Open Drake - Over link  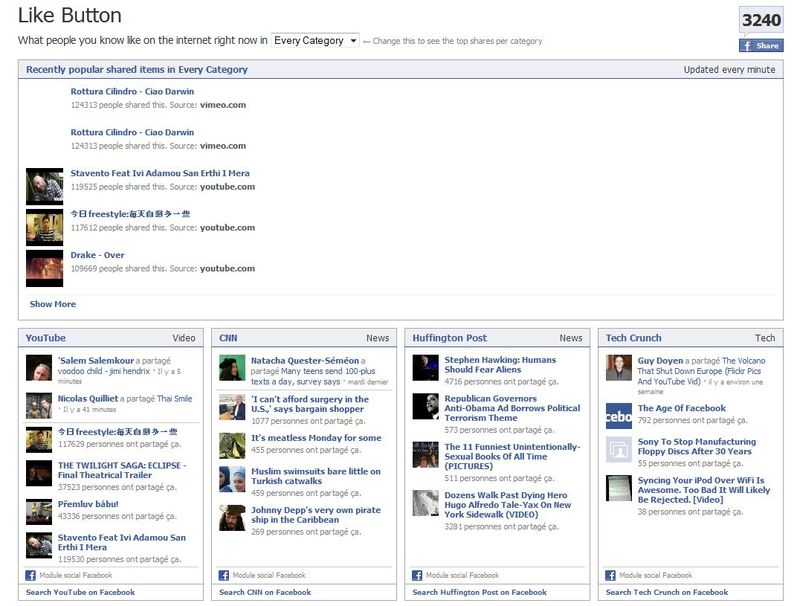click(x=97, y=255)
